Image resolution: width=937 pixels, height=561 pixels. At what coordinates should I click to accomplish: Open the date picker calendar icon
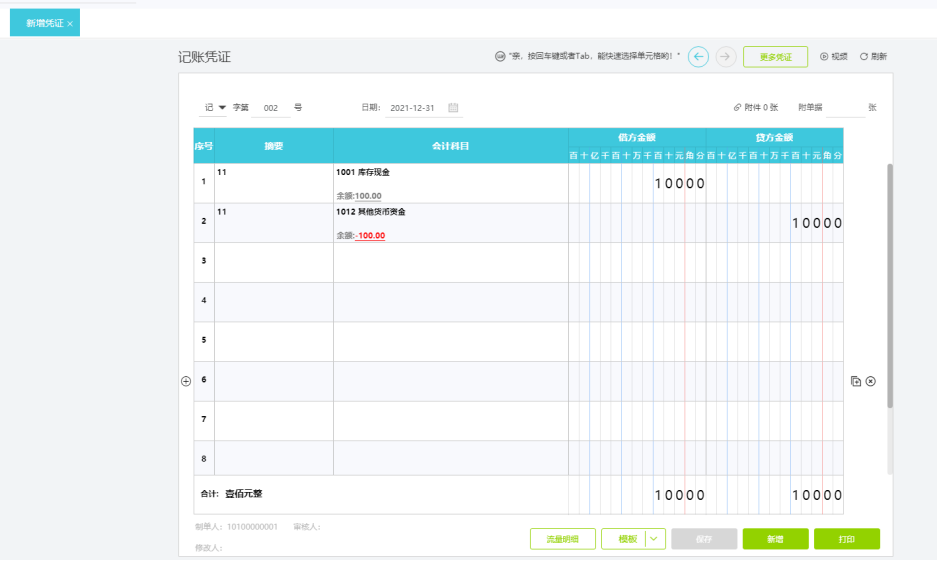[x=453, y=107]
